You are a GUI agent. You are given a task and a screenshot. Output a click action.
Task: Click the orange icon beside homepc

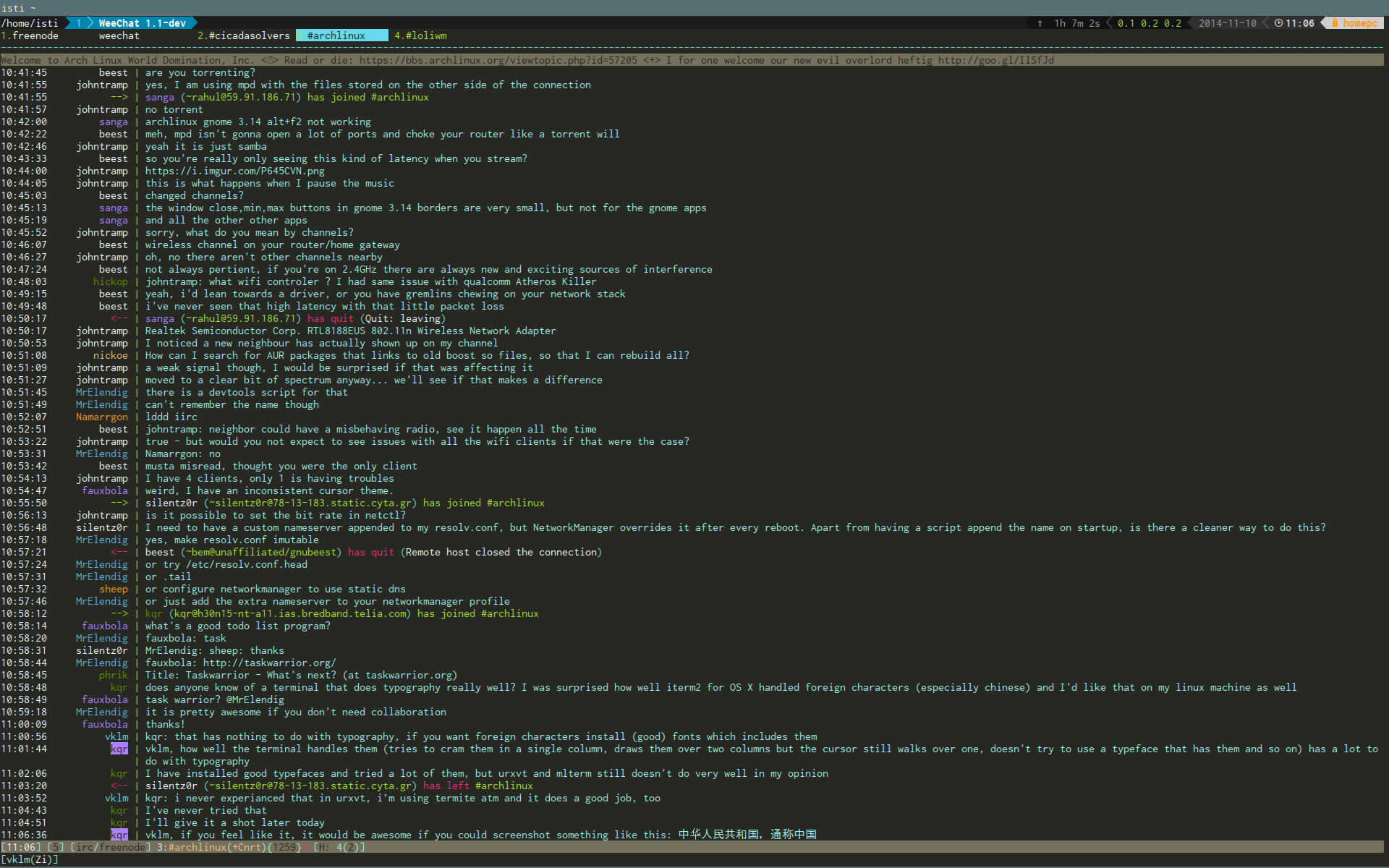1335,23
